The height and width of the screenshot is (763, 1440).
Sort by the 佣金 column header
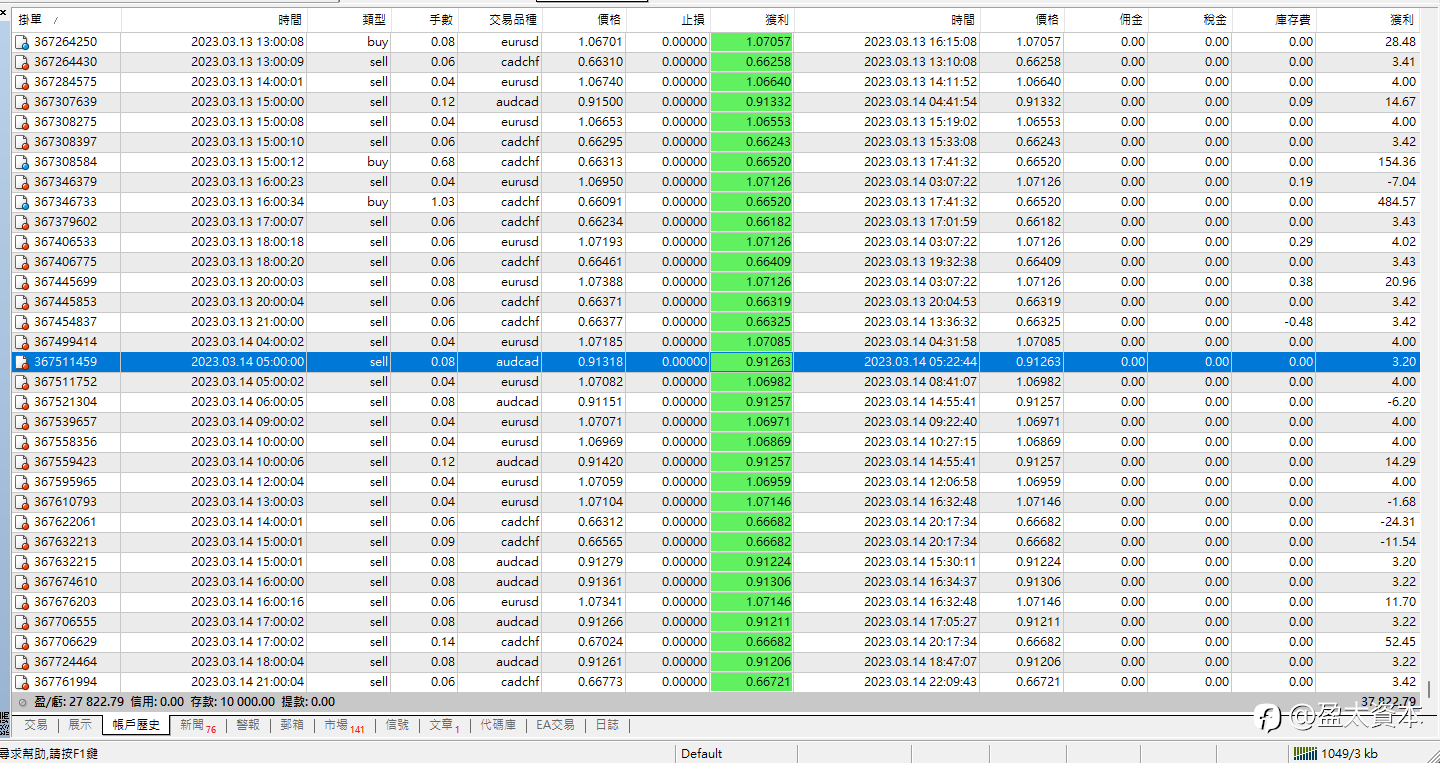pyautogui.click(x=1106, y=20)
